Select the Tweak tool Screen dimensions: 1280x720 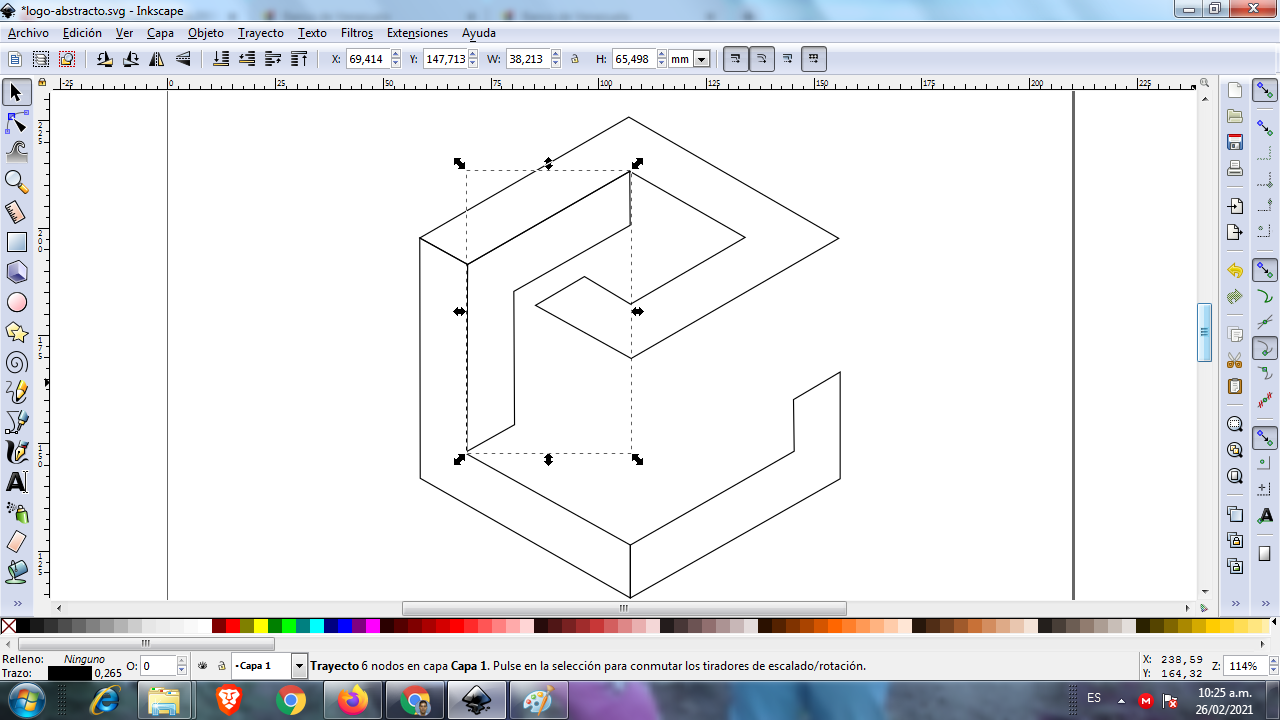click(x=16, y=152)
